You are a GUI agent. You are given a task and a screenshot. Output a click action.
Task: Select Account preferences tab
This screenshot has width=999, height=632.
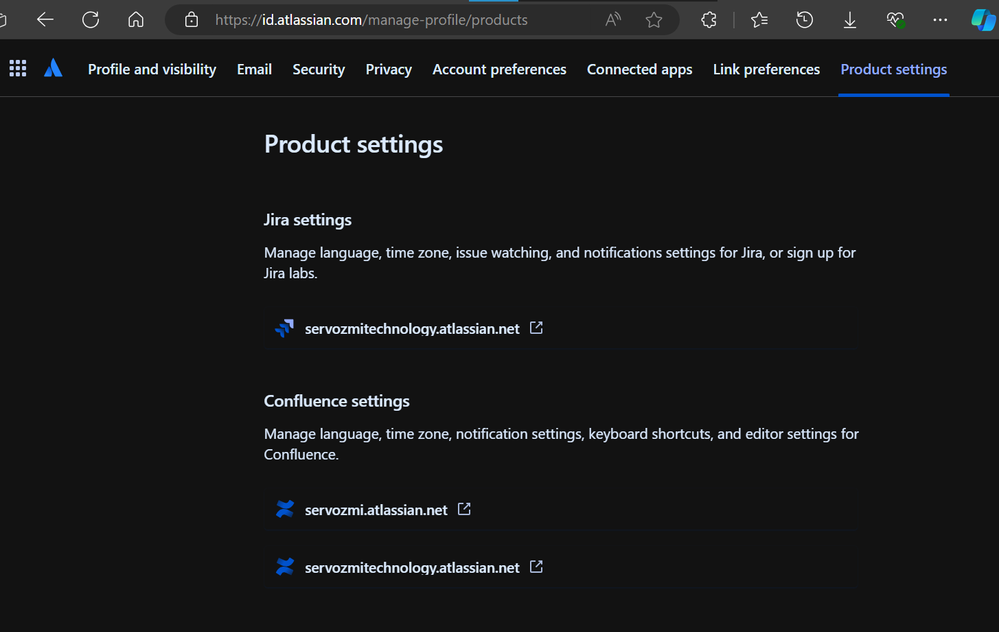click(x=500, y=69)
